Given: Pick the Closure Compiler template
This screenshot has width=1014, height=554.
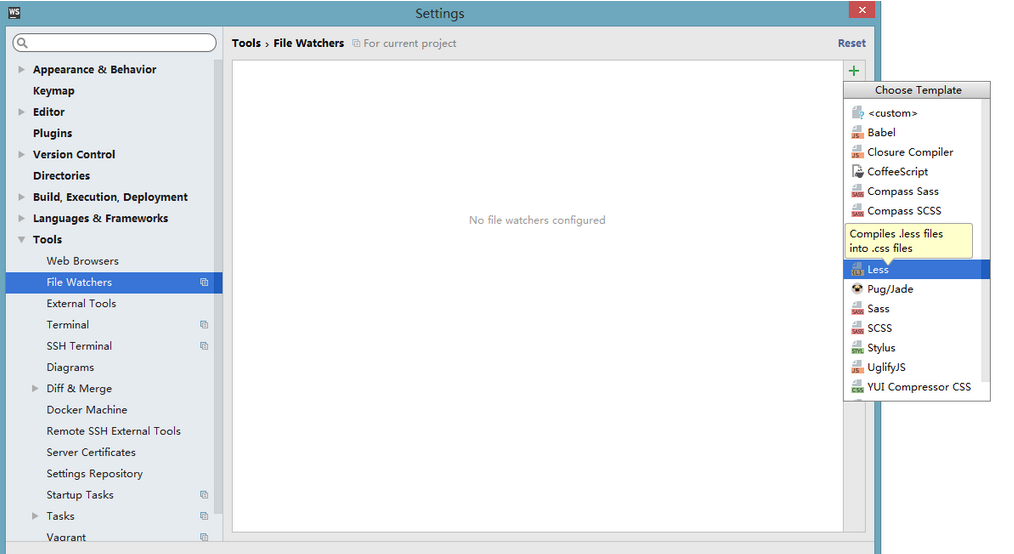Looking at the screenshot, I should (912, 152).
